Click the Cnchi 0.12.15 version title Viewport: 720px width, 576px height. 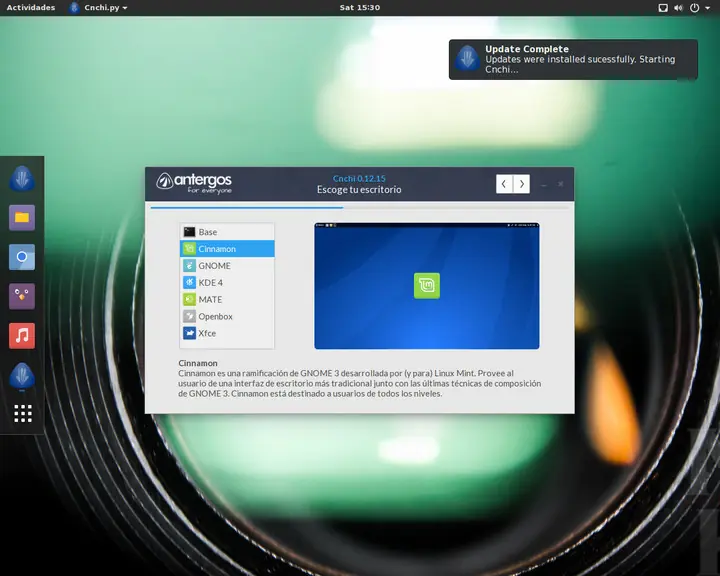pyautogui.click(x=359, y=178)
